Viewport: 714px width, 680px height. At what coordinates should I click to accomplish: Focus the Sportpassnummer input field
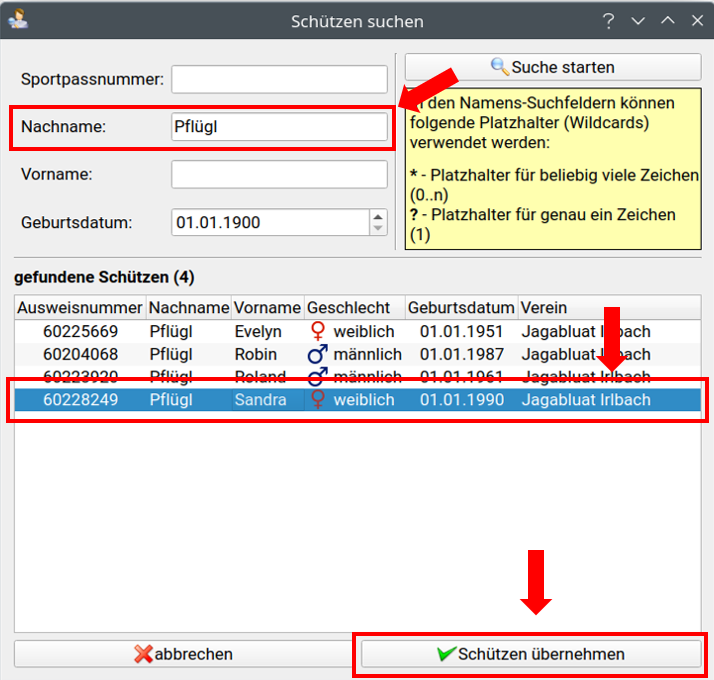coord(279,79)
